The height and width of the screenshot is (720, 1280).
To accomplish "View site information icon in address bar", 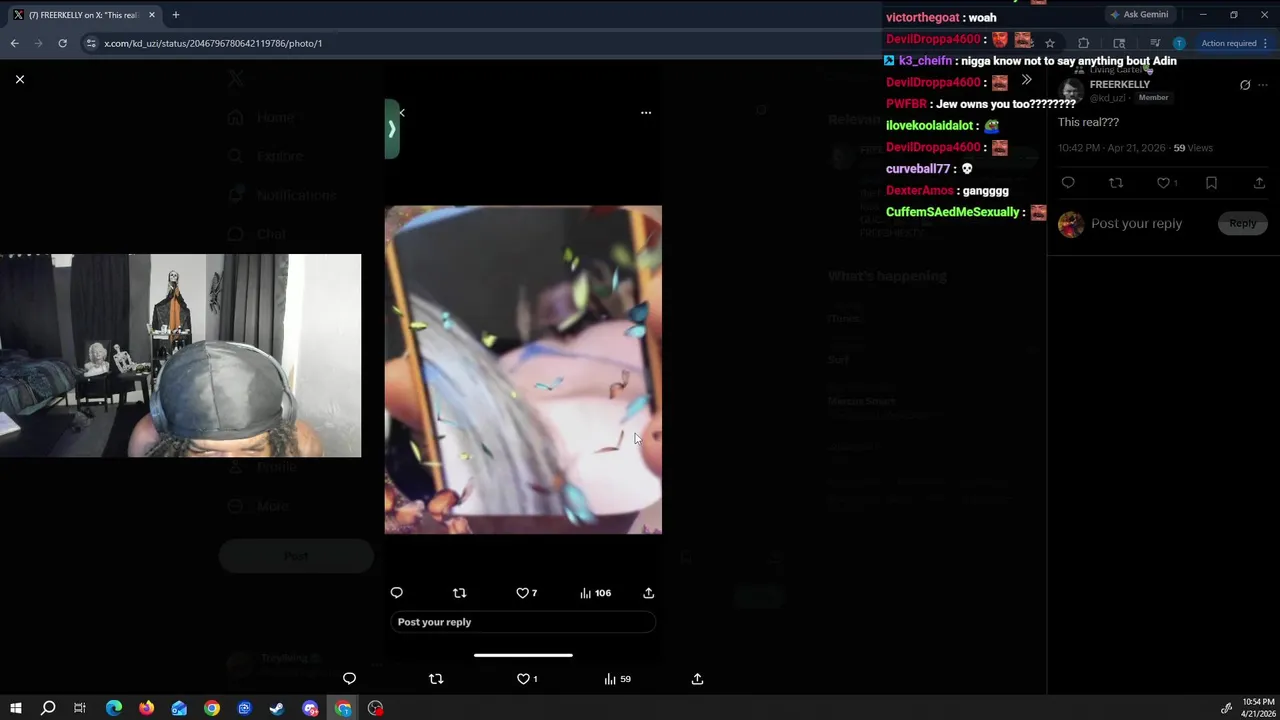I will (91, 43).
